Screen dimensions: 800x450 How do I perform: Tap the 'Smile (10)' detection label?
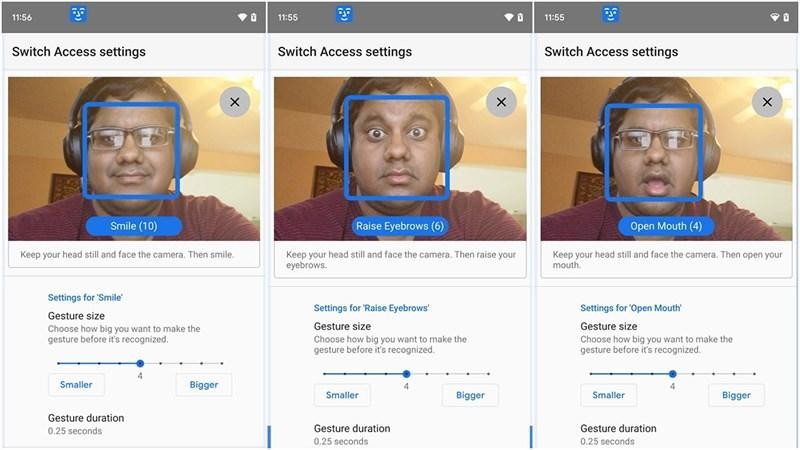(x=133, y=226)
